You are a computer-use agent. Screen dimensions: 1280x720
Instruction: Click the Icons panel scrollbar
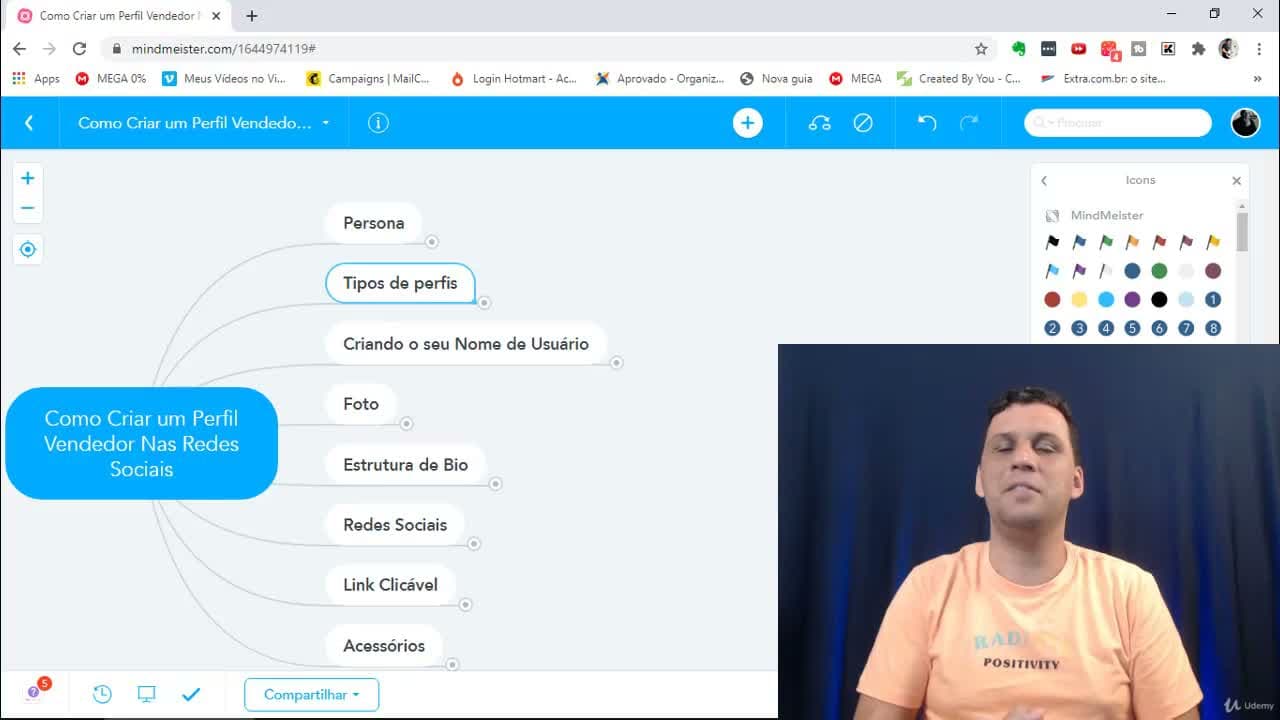click(1242, 231)
